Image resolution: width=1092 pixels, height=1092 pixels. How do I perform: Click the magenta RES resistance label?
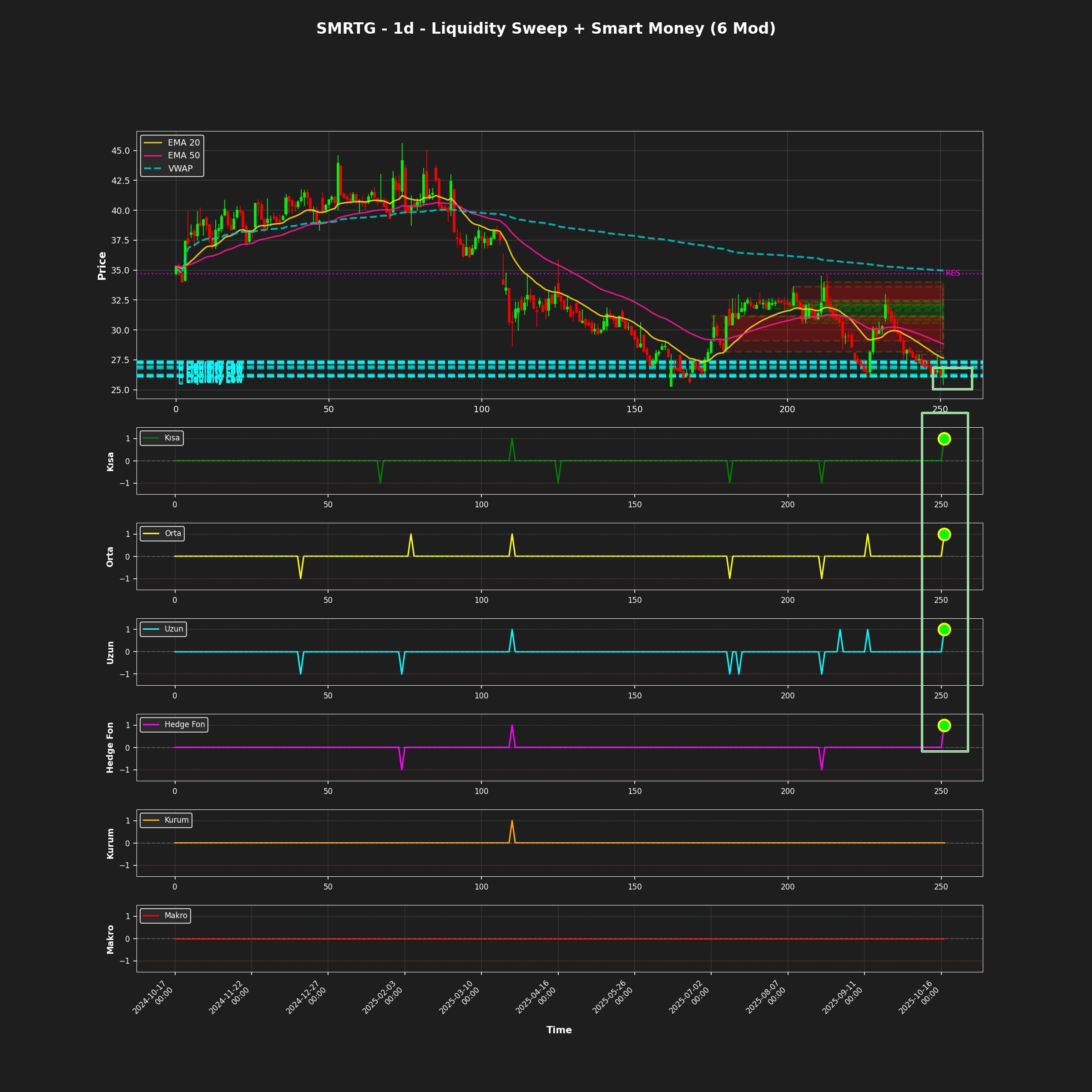(x=952, y=273)
